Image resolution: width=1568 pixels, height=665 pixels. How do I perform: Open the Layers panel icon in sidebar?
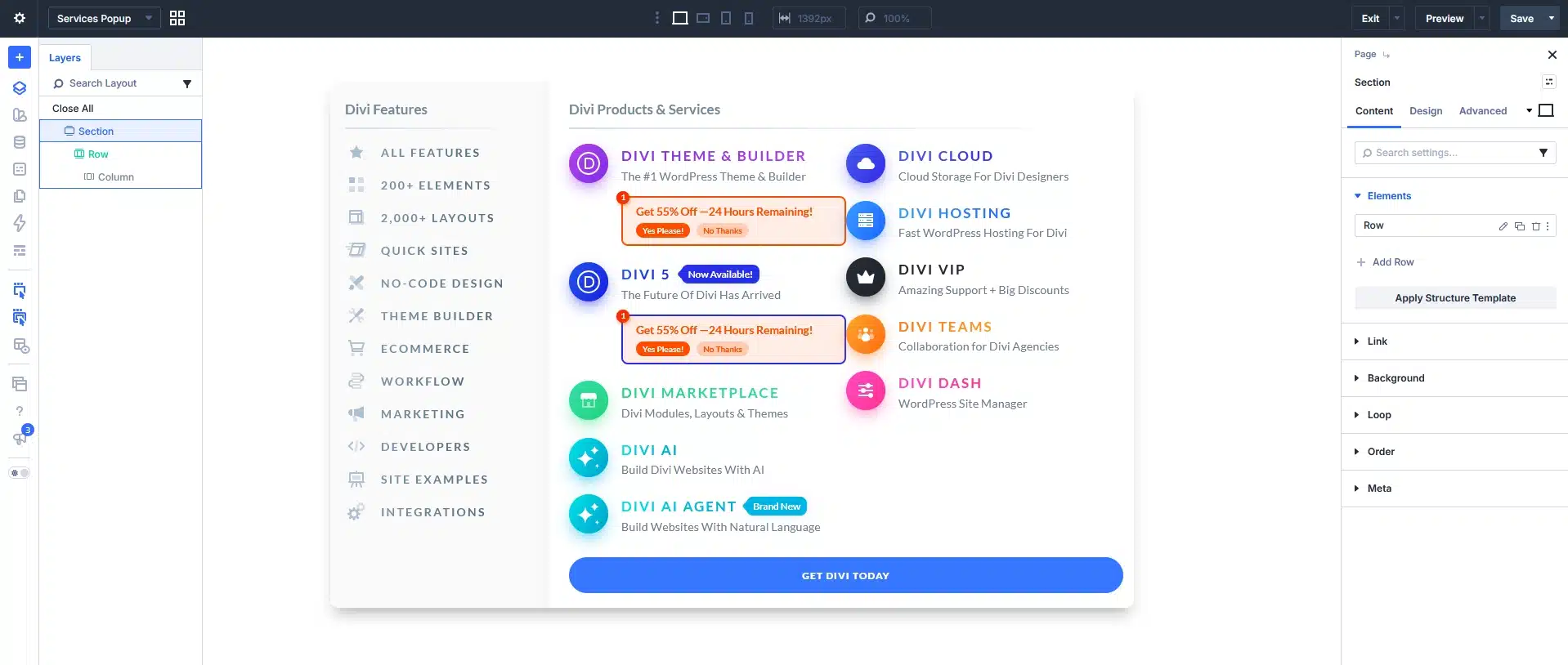pyautogui.click(x=20, y=88)
